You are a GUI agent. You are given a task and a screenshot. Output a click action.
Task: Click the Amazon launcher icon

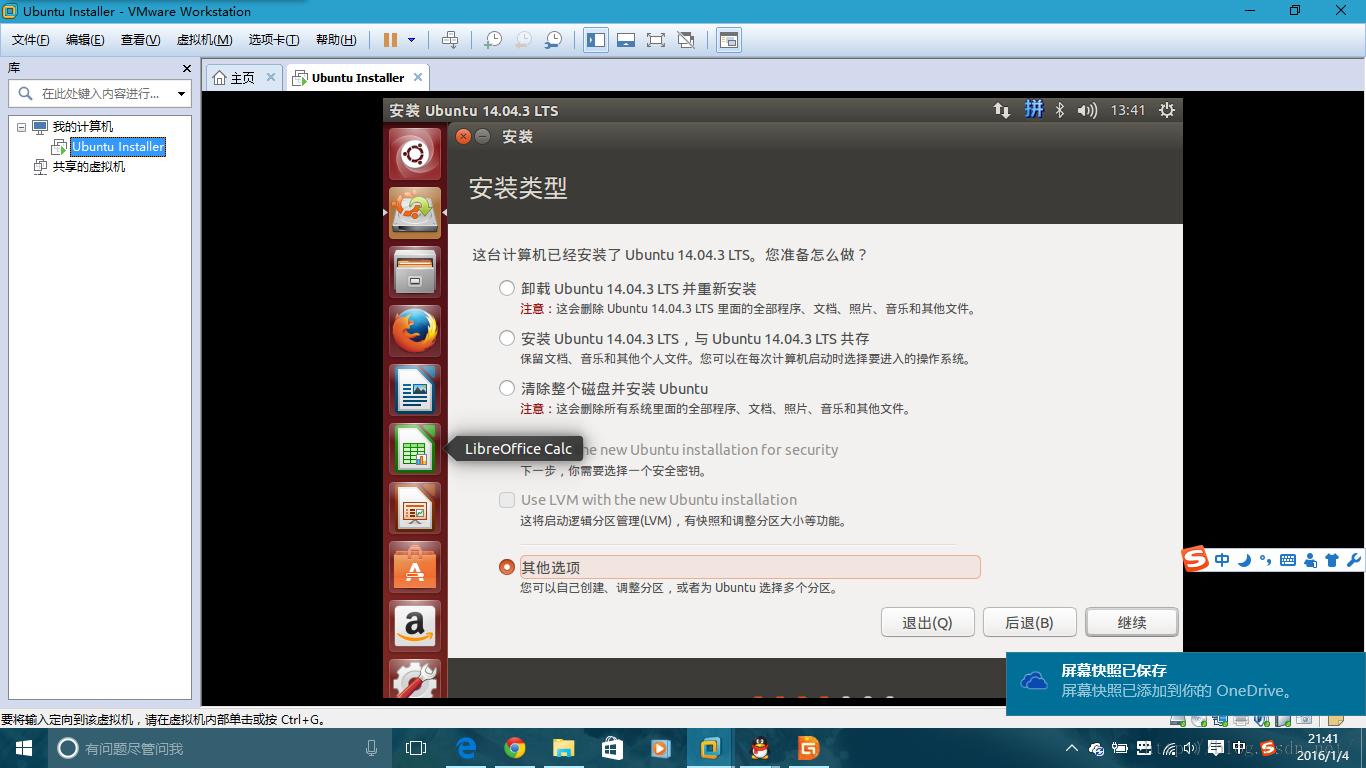click(x=415, y=626)
